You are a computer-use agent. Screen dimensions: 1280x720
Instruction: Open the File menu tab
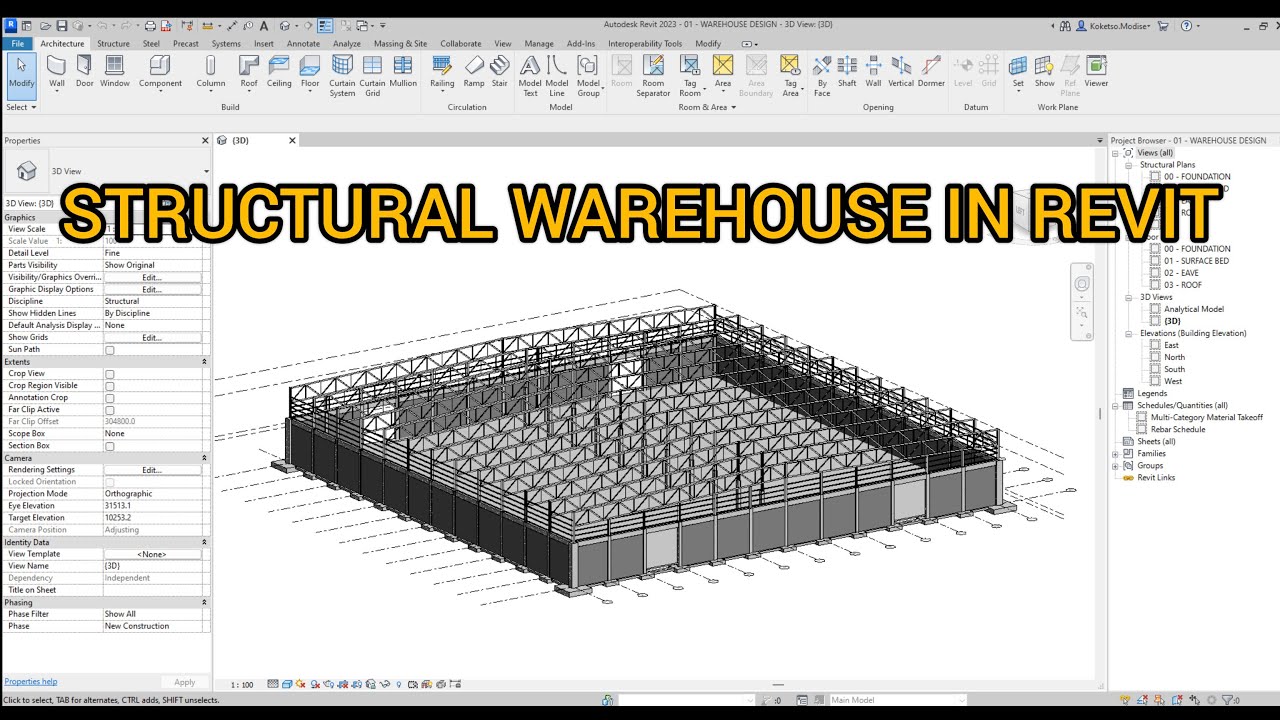pos(17,44)
